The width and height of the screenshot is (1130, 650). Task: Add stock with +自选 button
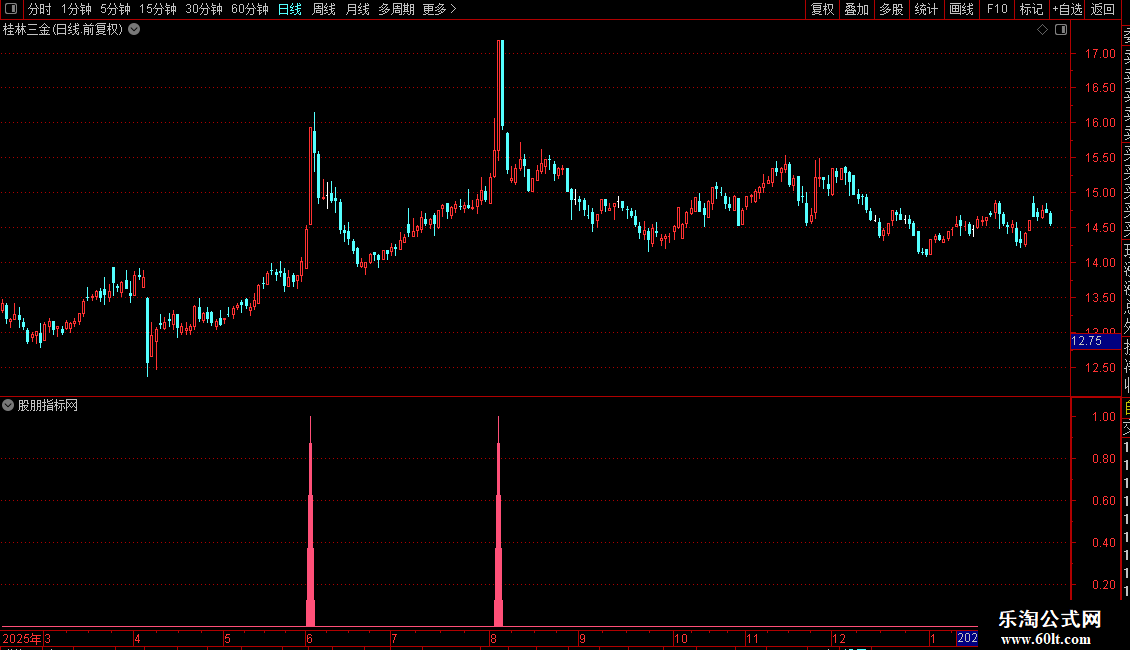[x=1067, y=9]
